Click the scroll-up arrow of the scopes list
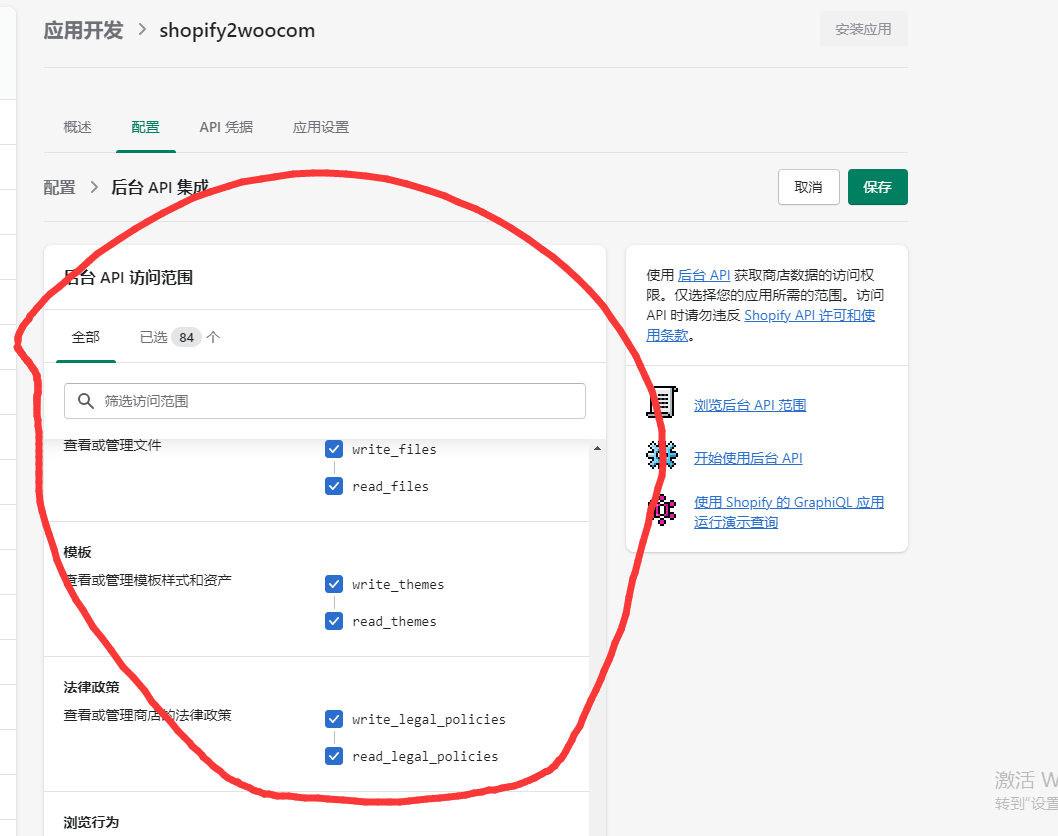This screenshot has height=836, width=1058. click(x=597, y=448)
